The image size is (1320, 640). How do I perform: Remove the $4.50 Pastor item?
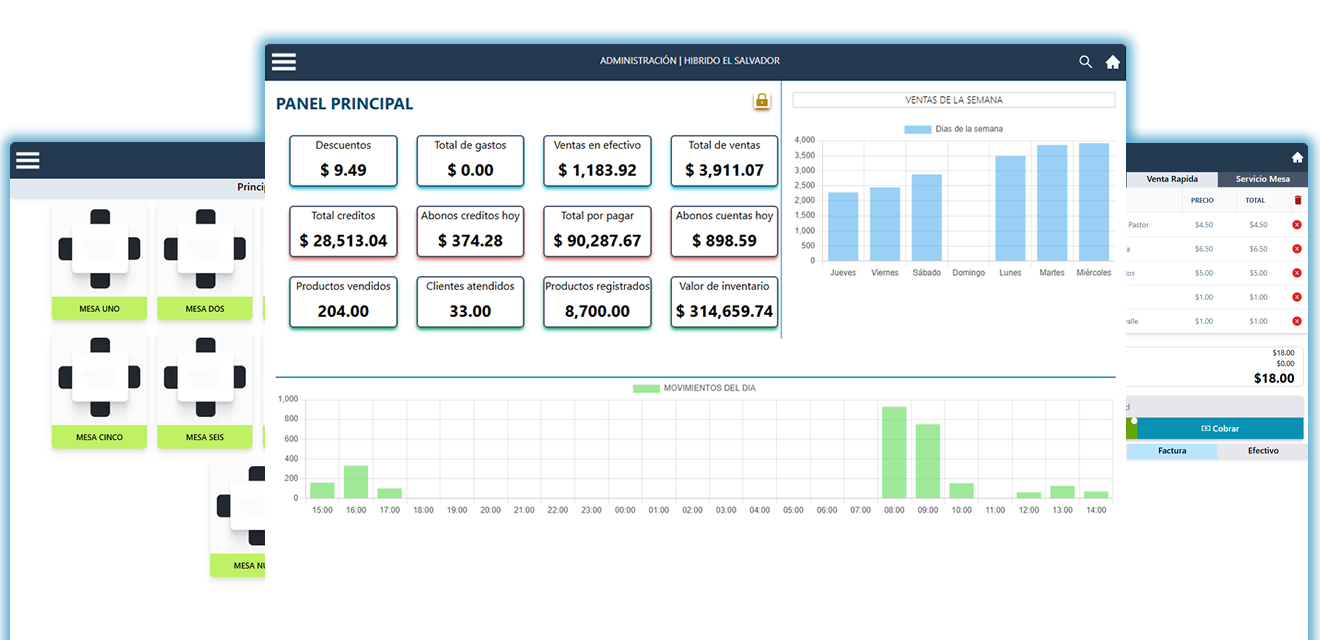(1297, 225)
